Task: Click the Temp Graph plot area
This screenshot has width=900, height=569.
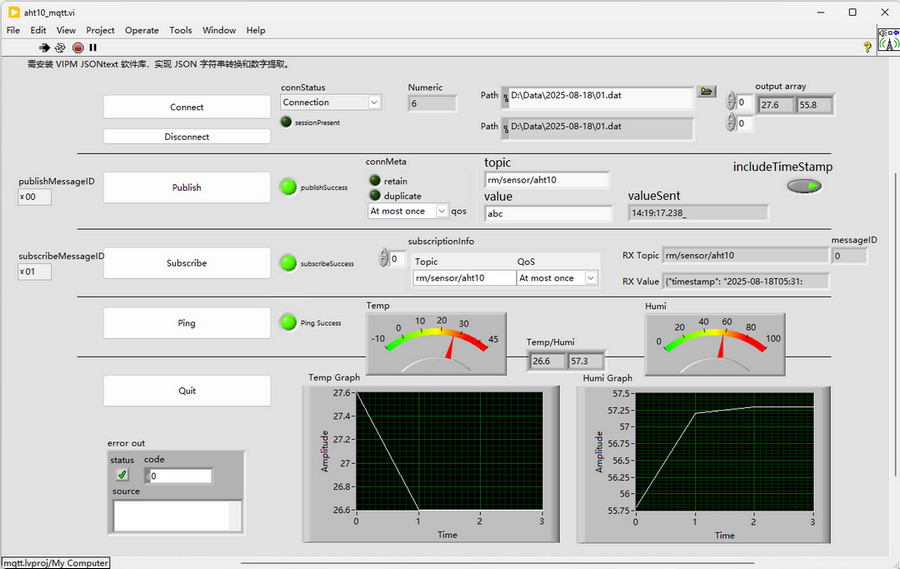Action: [x=449, y=451]
